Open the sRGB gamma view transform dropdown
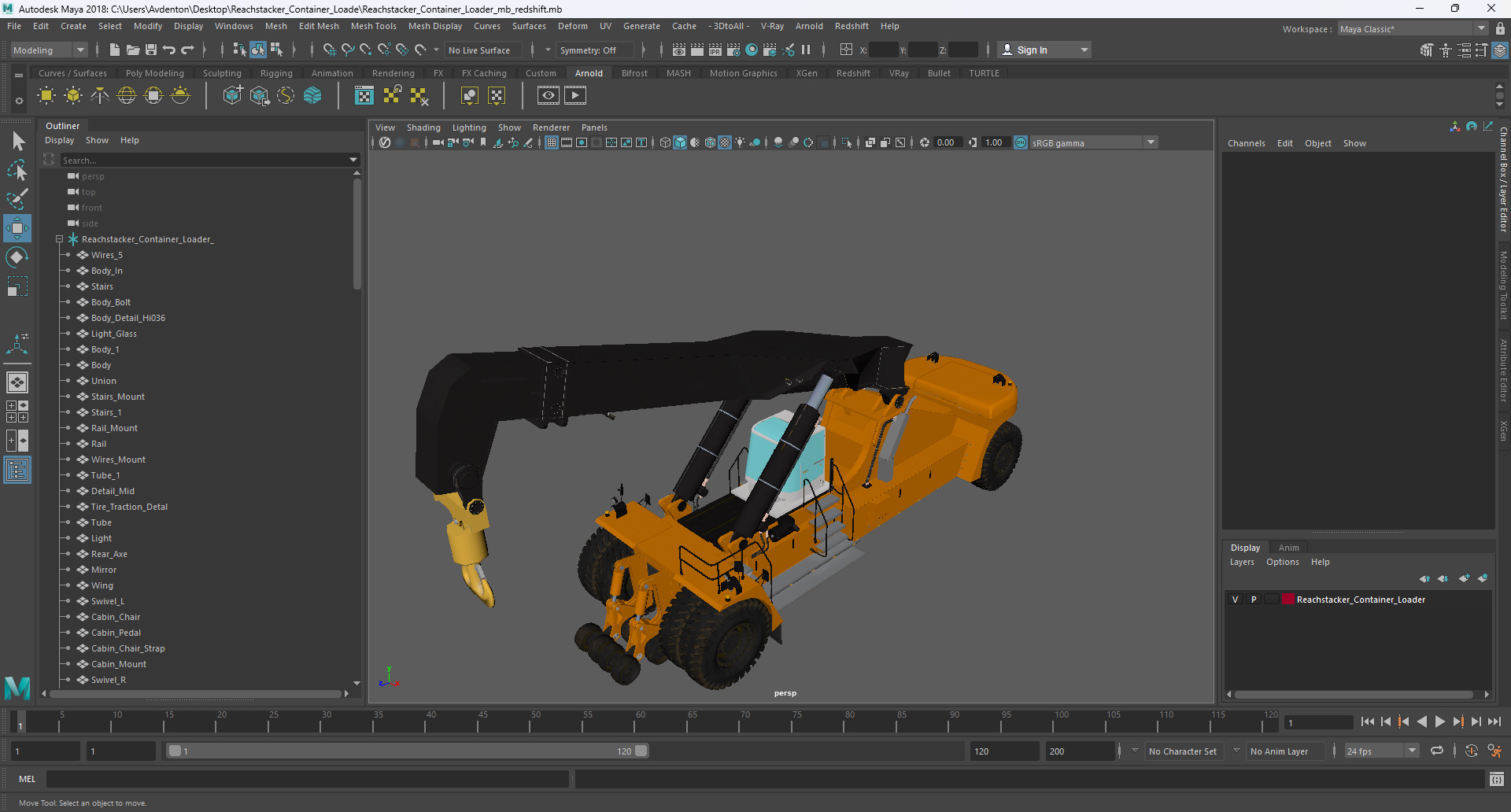The height and width of the screenshot is (812, 1511). coord(1094,142)
